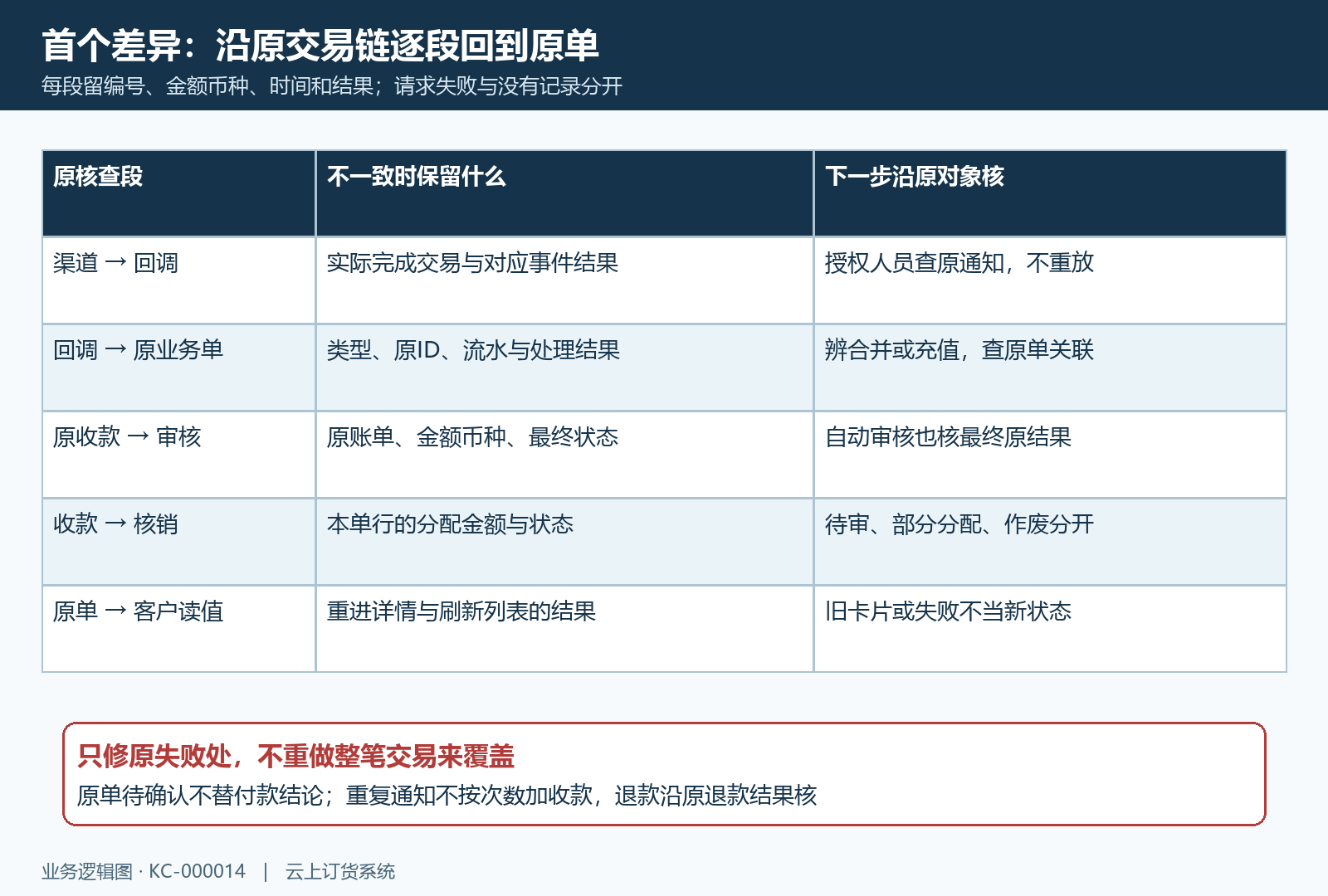Click red heading 只修原失败处，不重做整笔交易来覆盖
Screen dimensions: 1328x896
(295, 756)
